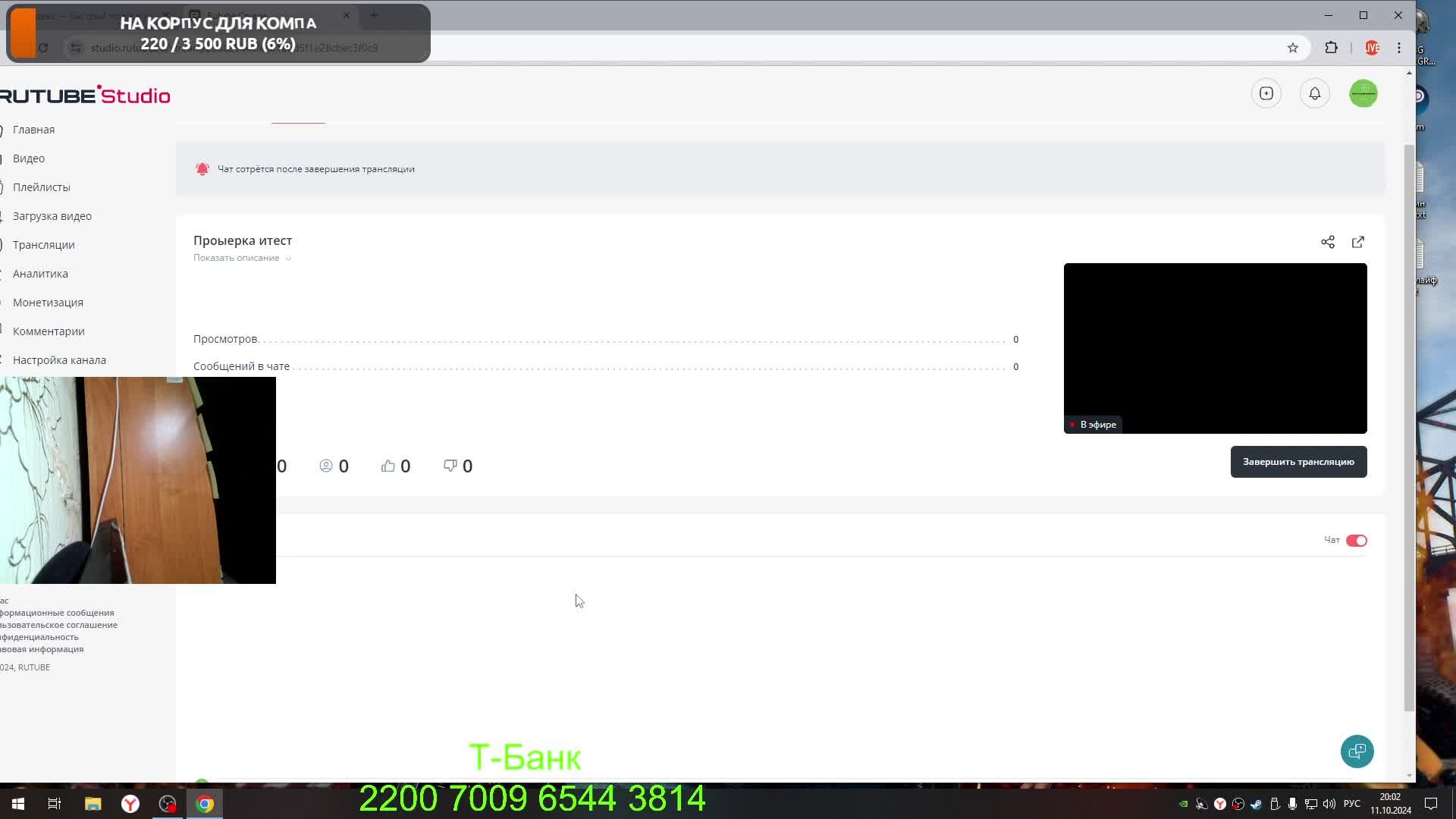The image size is (1456, 819).
Task: Open the notifications bell
Action: point(1315,93)
